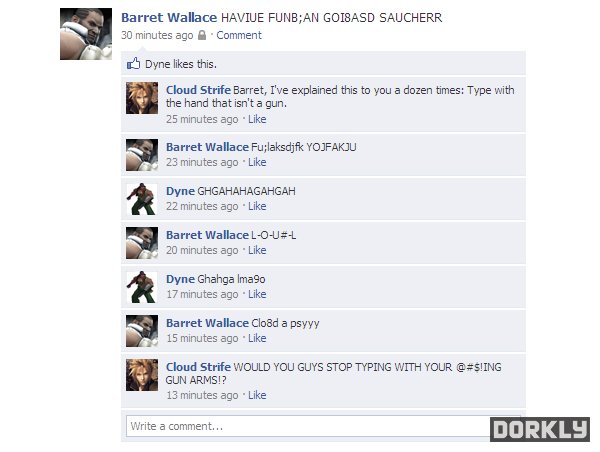This screenshot has width=600, height=452.
Task: Like Cloud's comment from 13 minutes ago
Action: pyautogui.click(x=257, y=395)
